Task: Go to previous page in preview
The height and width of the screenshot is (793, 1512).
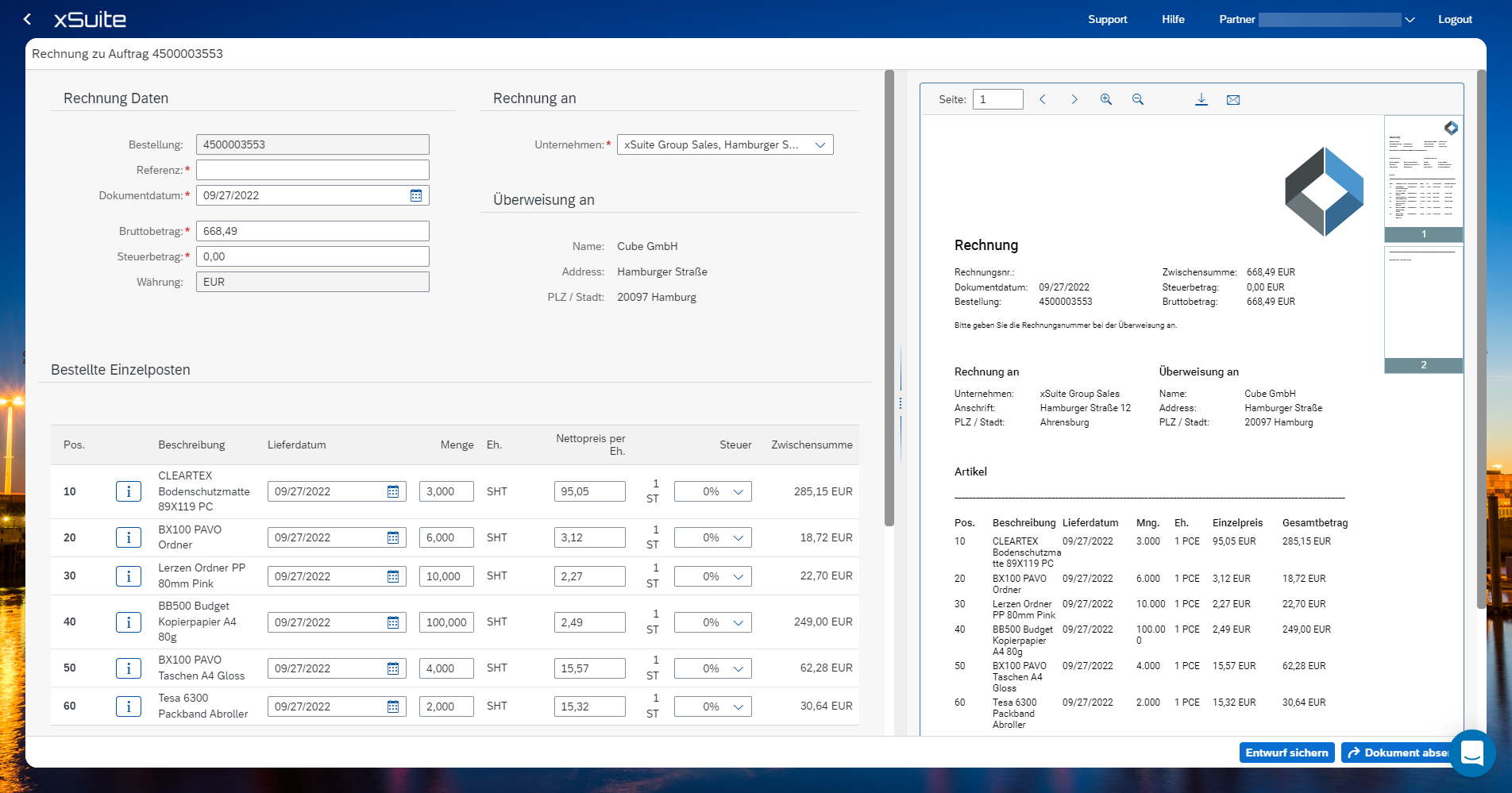Action: click(x=1042, y=99)
